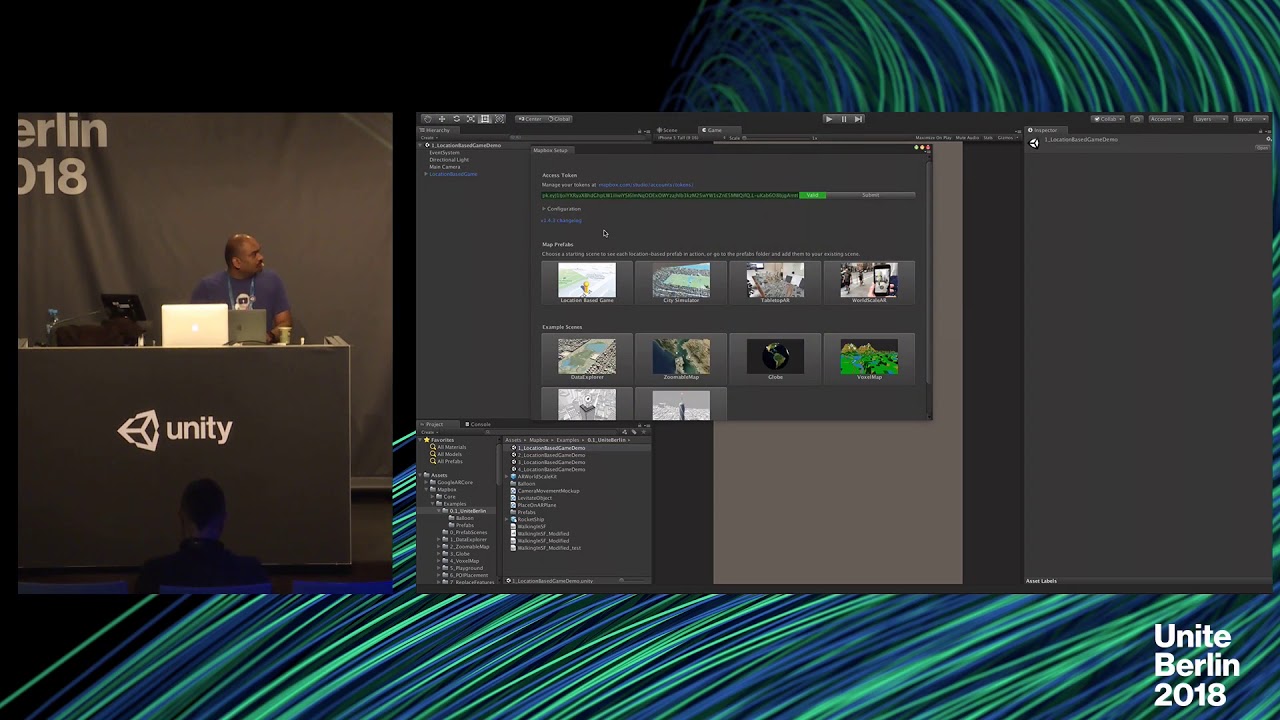Toggle Maximize On Play in Game view
1280x720 pixels.
tap(933, 138)
